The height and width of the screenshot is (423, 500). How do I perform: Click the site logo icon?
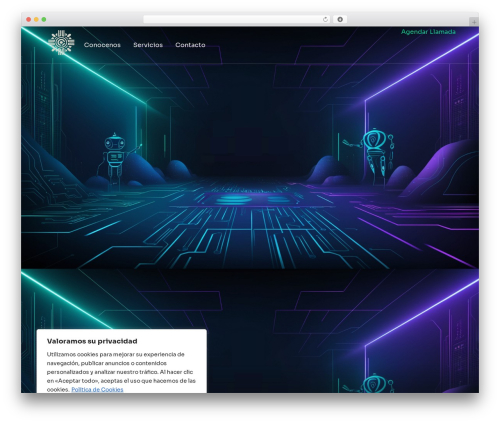61,42
